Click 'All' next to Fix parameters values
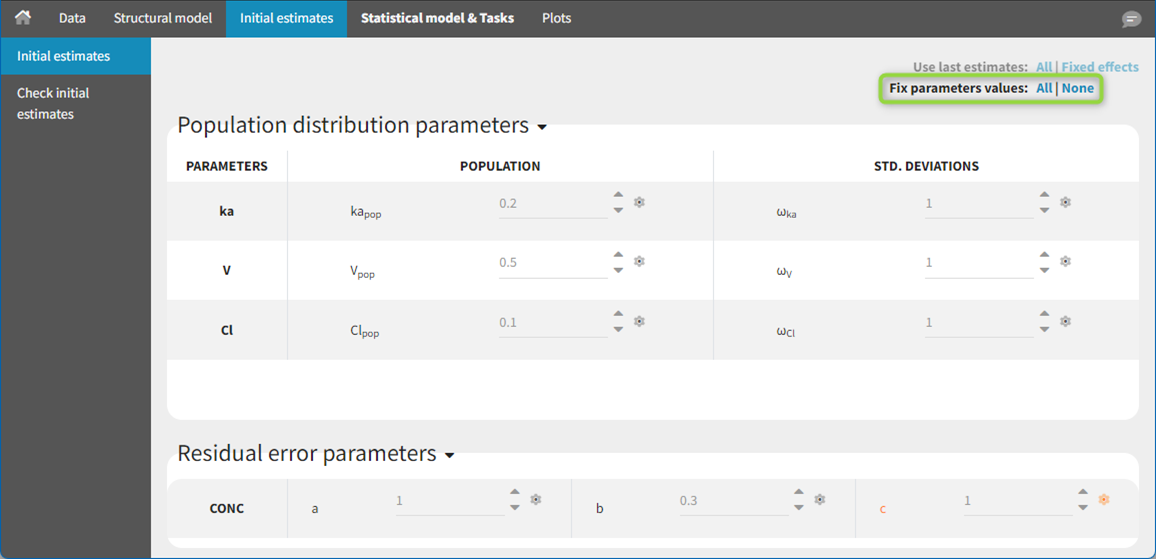Screen dimensions: 1156x559 tap(1043, 88)
